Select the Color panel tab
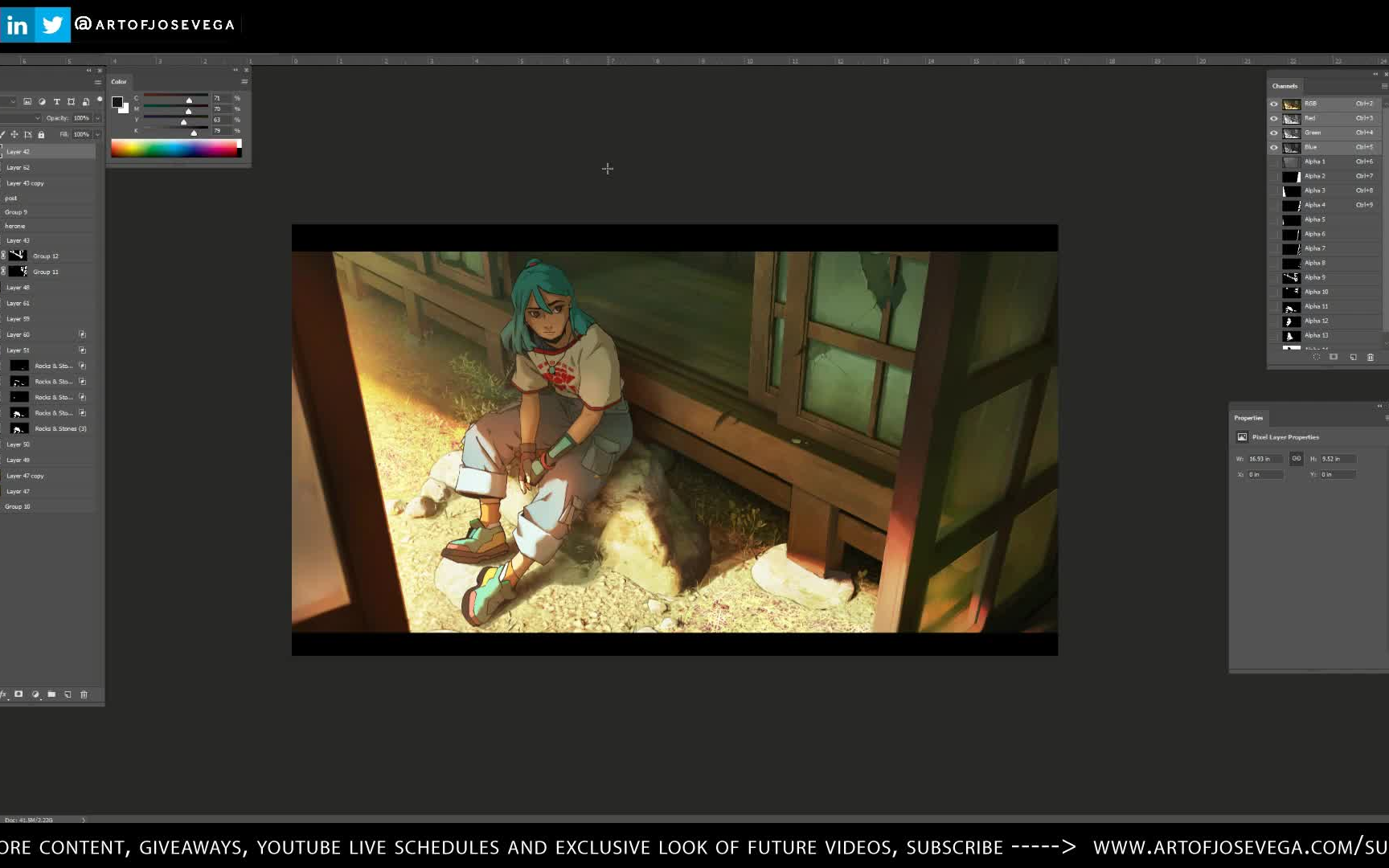The height and width of the screenshot is (868, 1389). click(119, 81)
